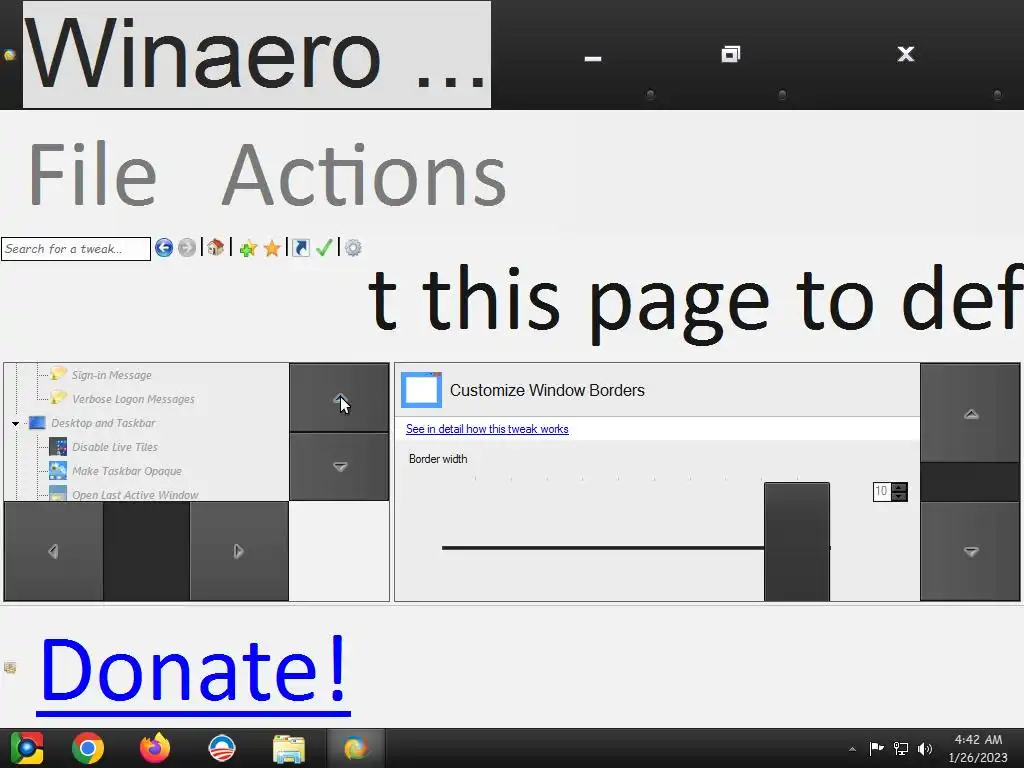Open the first colorful taskbar start icon
This screenshot has width=1024, height=768.
click(27, 748)
